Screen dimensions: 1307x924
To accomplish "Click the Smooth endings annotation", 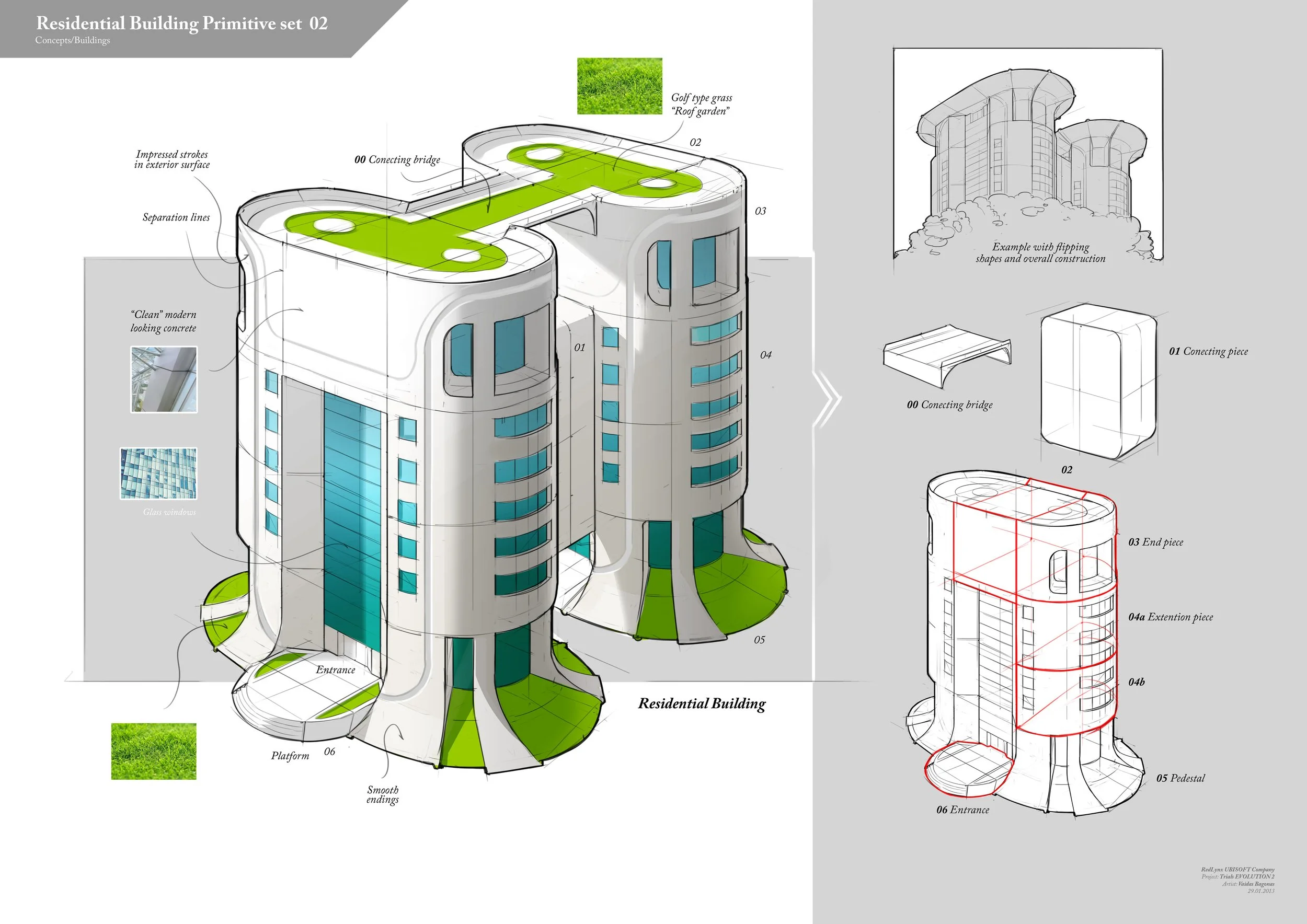I will [383, 795].
